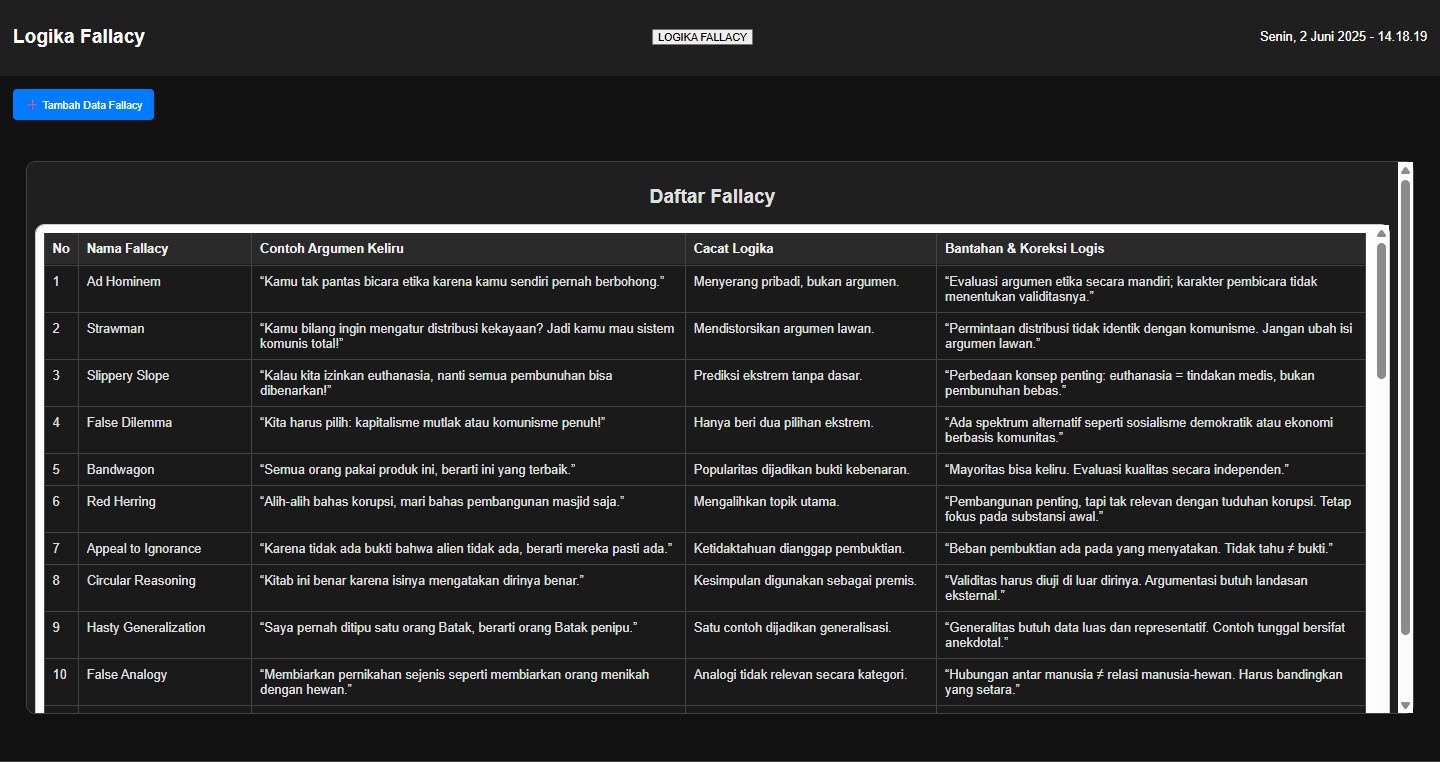Viewport: 1440px width, 762px height.
Task: Click the date and time display
Action: [1343, 37]
